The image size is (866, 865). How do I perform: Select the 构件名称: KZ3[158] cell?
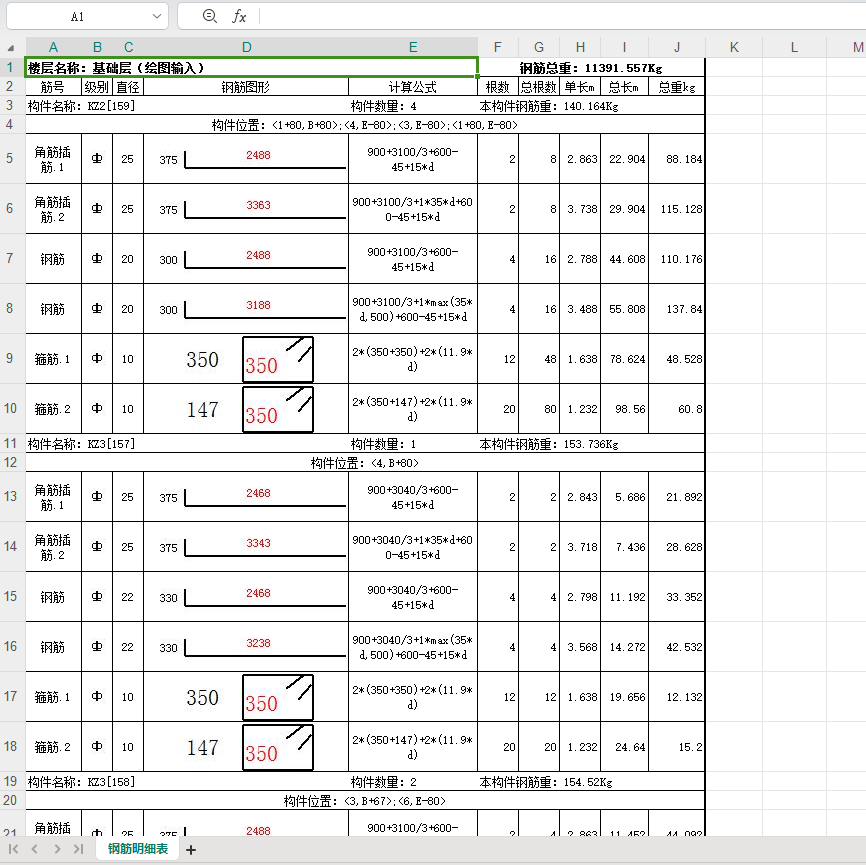coord(187,782)
